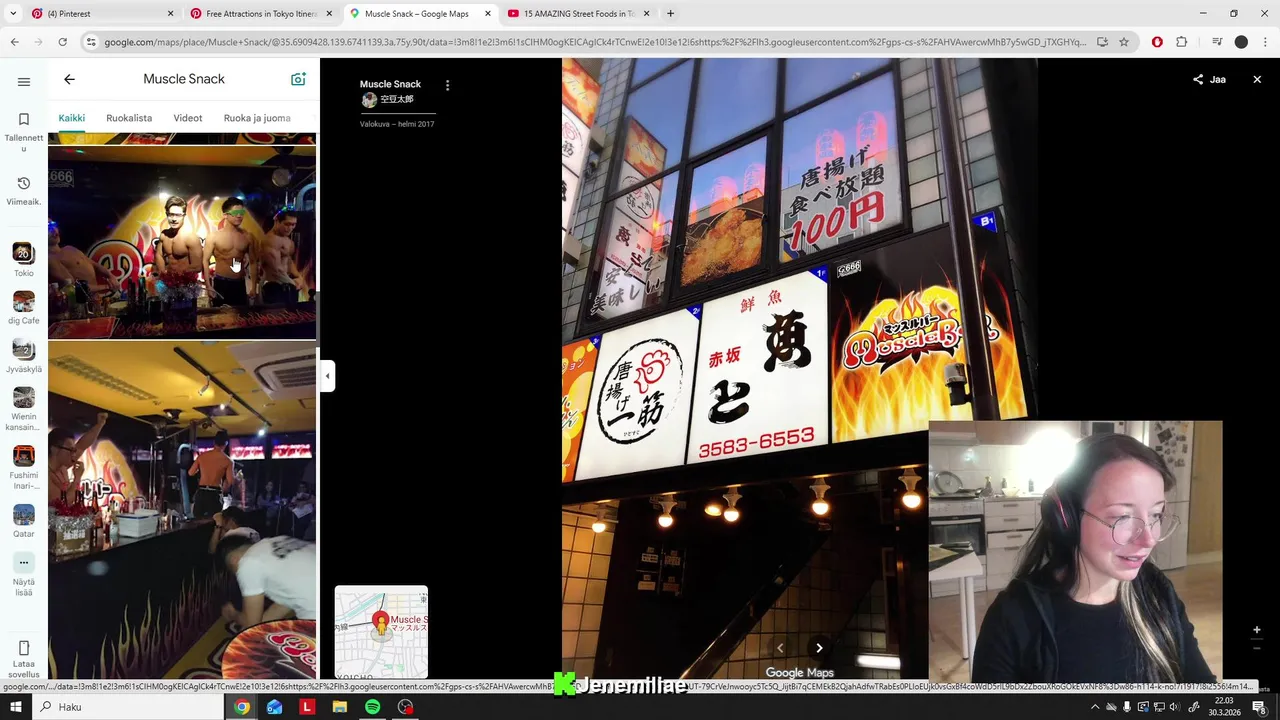Click the Haku taskbar search box
The height and width of the screenshot is (720, 1280).
click(x=128, y=707)
